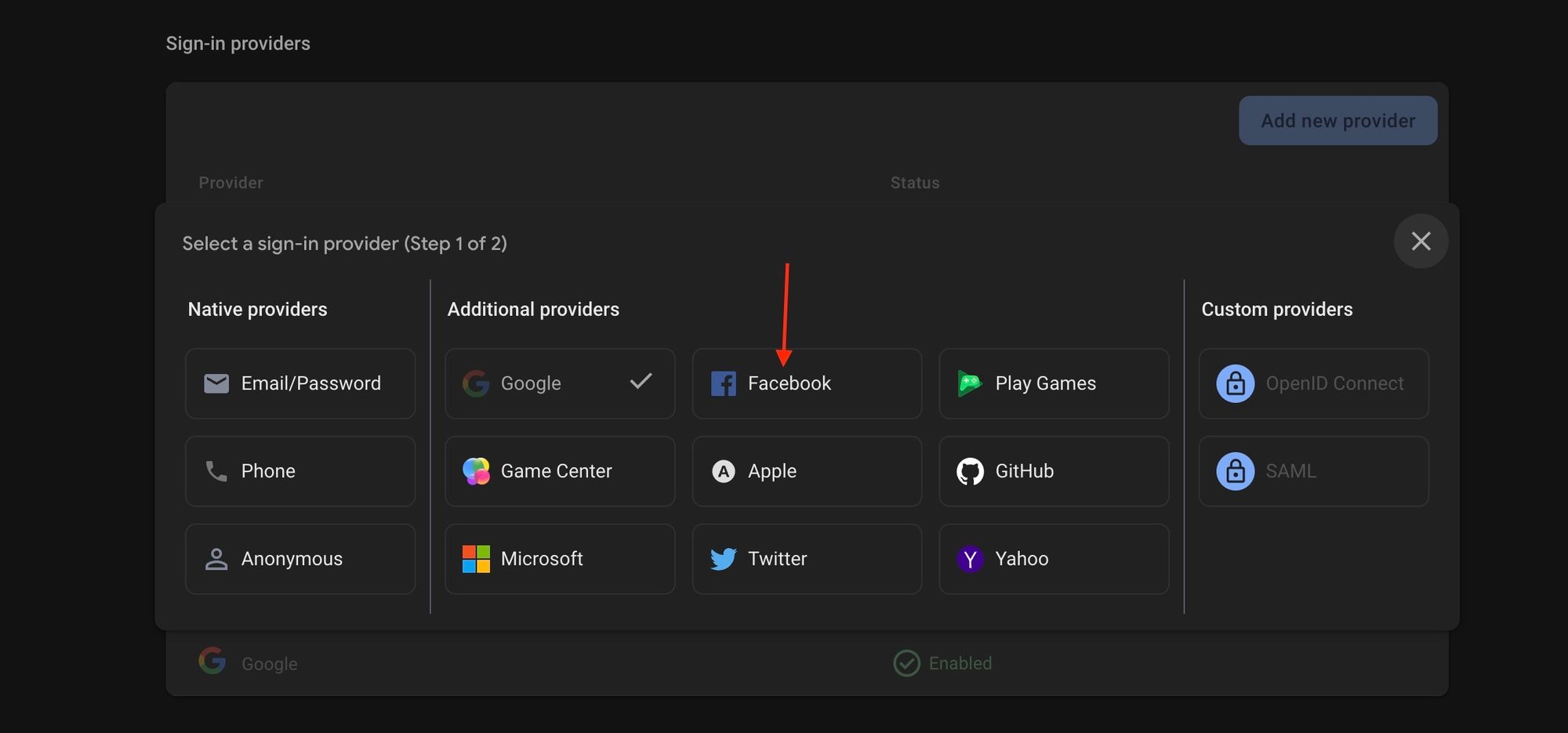Click the Custom providers heading
The width and height of the screenshot is (1568, 733).
(1276, 310)
